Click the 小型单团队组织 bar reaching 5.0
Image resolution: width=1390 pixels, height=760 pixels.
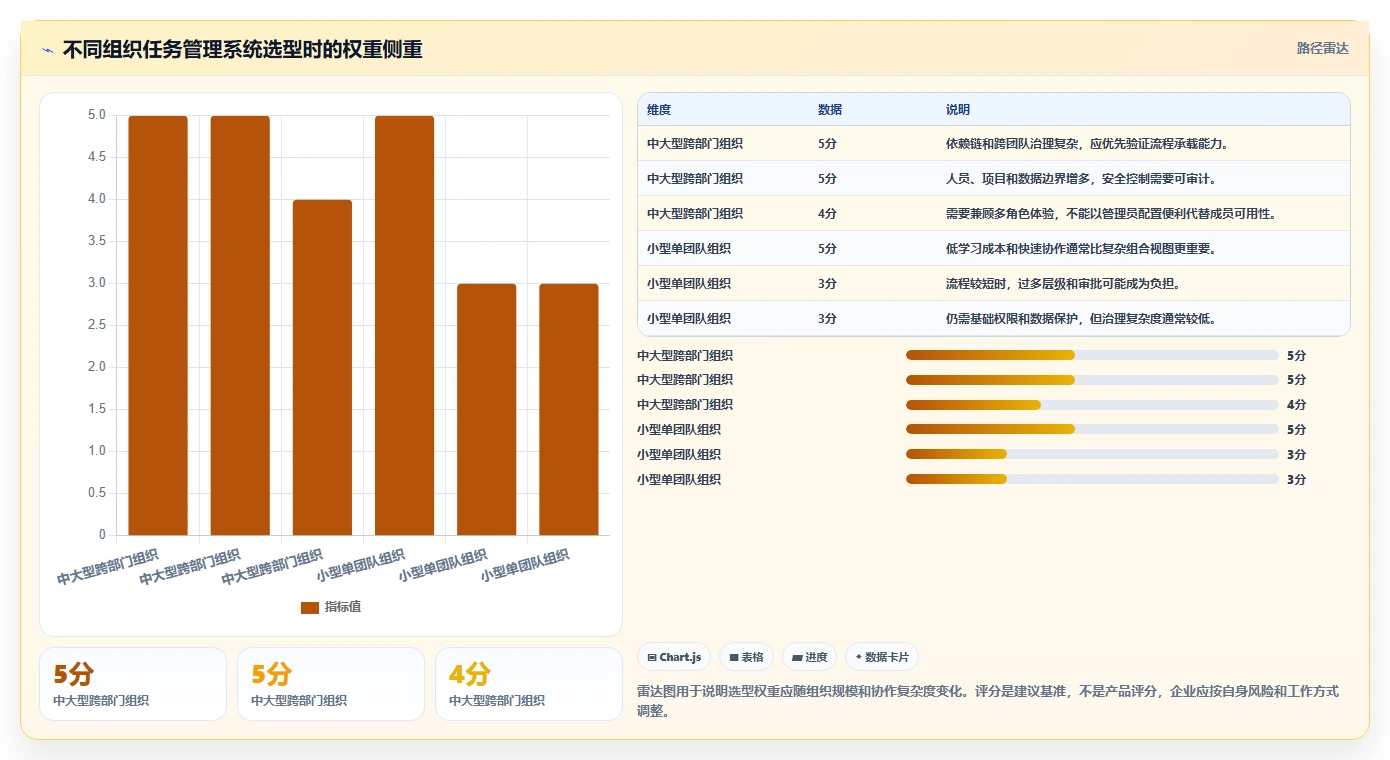(404, 325)
